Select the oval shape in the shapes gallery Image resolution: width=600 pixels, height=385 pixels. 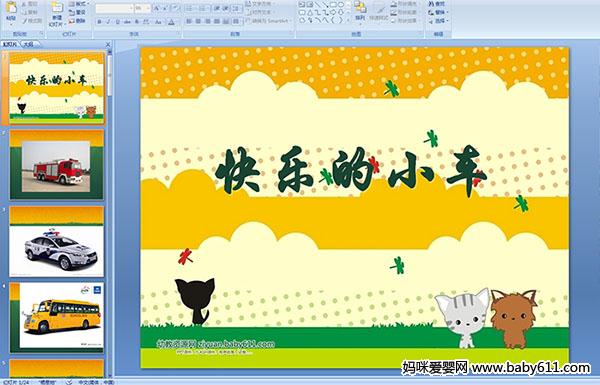341,4
